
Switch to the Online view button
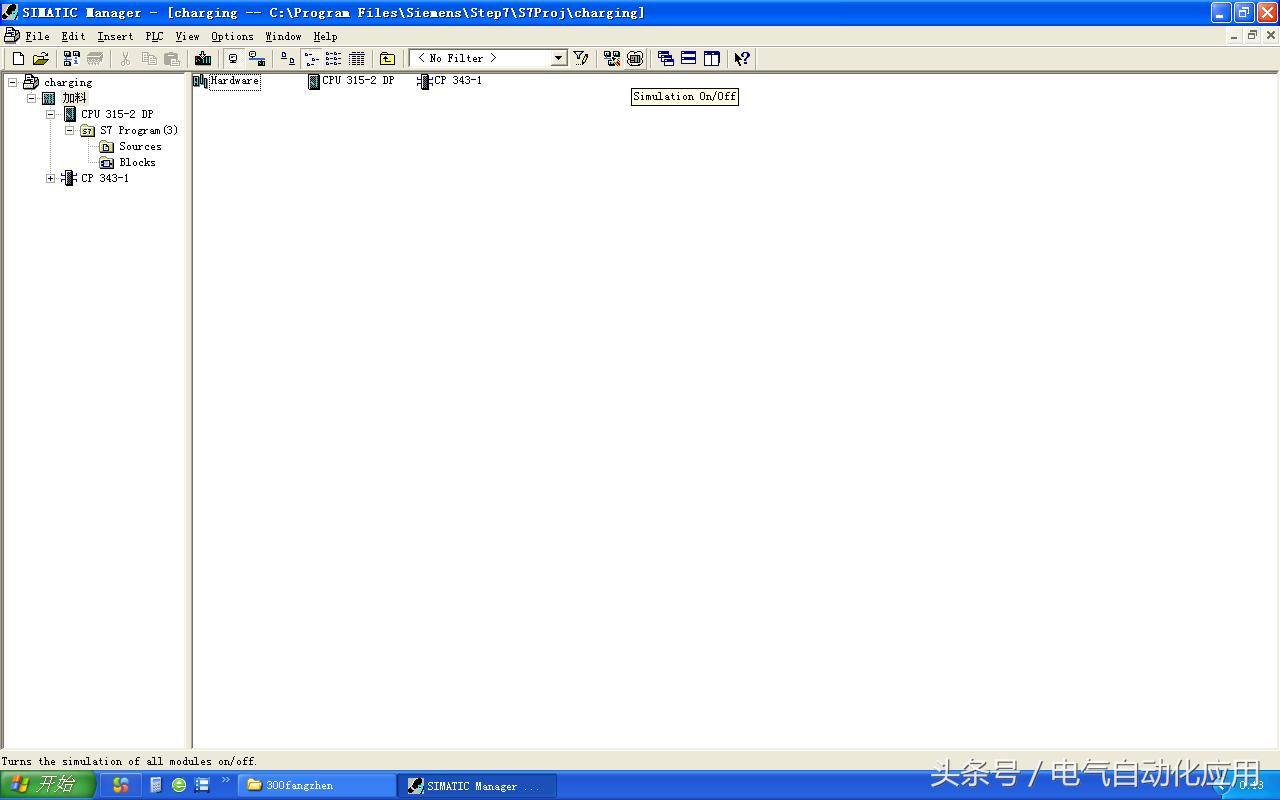tap(257, 59)
